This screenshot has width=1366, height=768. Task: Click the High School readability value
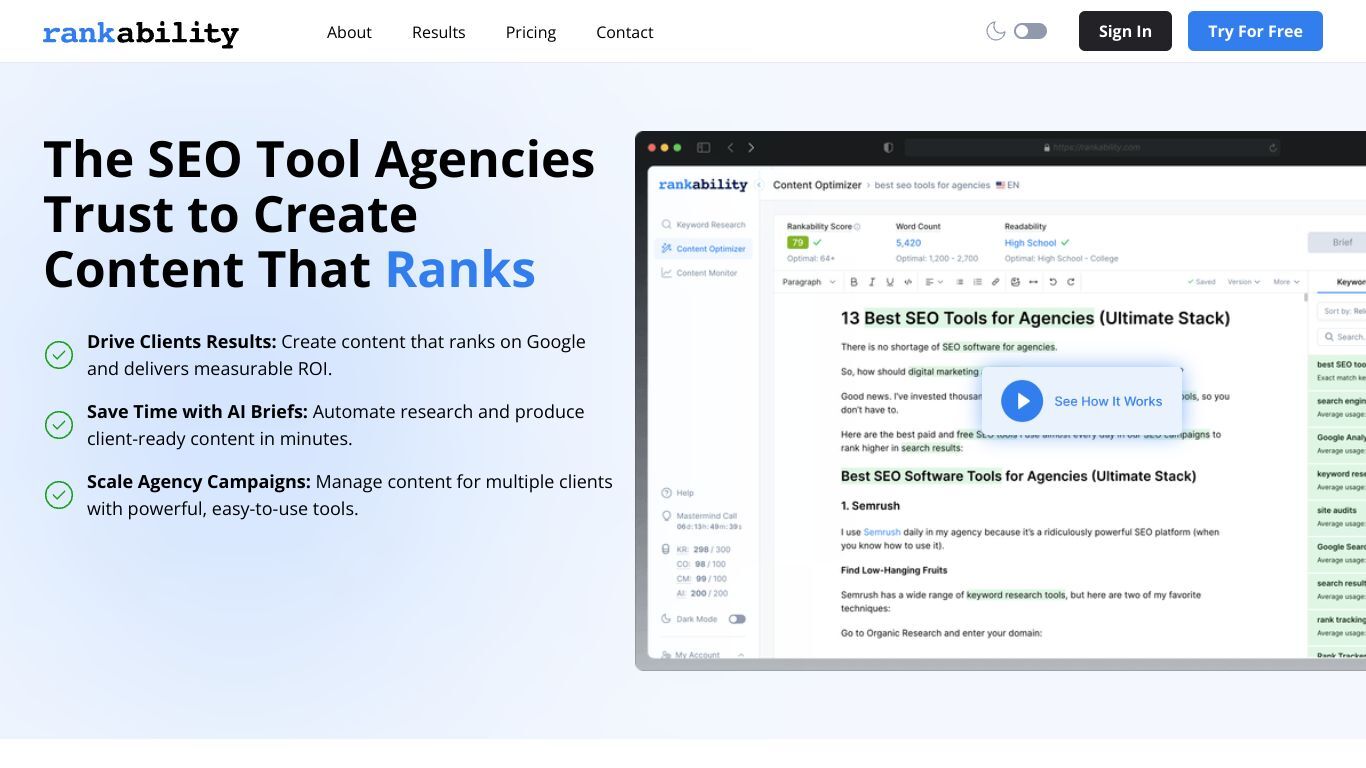coord(1030,243)
